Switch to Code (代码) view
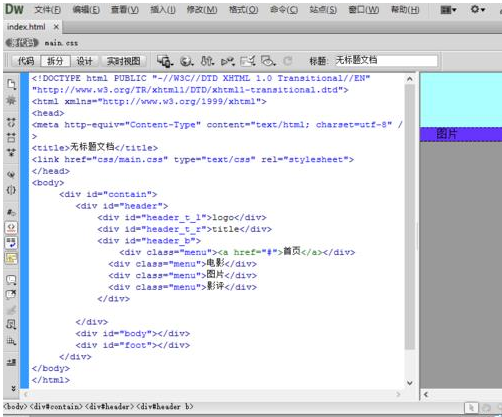Screen dimensions: 502x417 [x=26, y=61]
